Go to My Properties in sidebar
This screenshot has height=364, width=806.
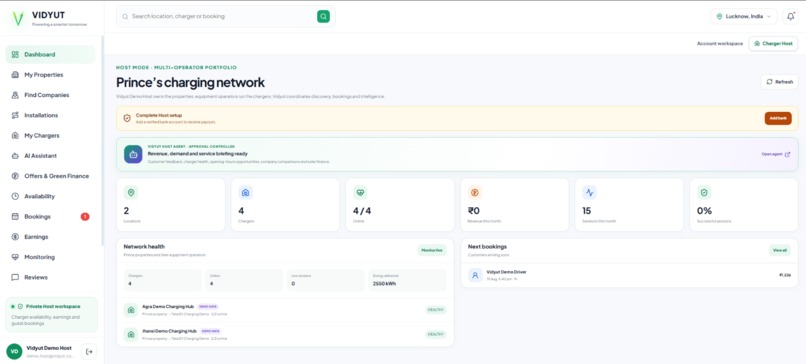pyautogui.click(x=50, y=75)
